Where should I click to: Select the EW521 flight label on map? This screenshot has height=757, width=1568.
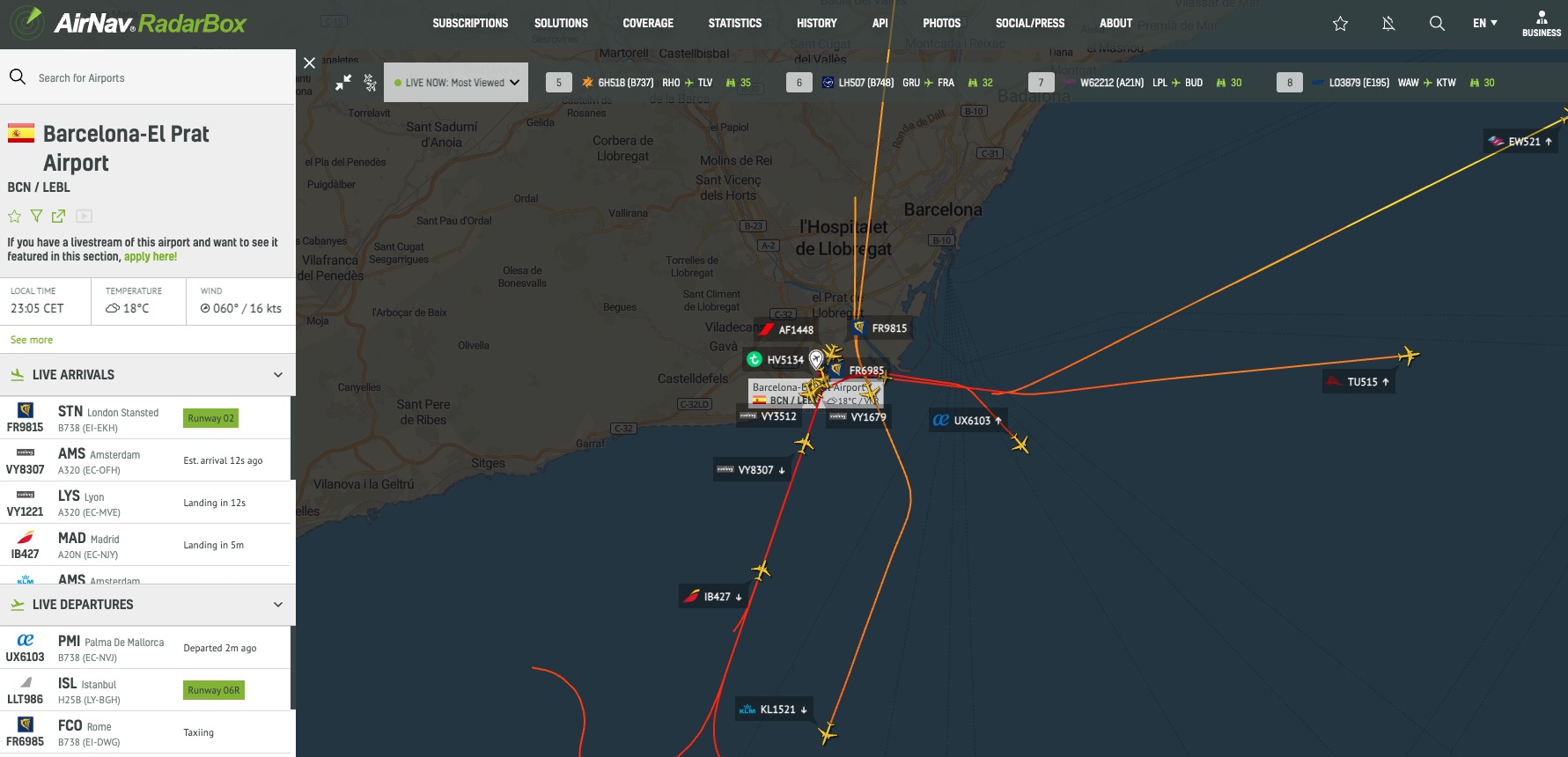pos(1521,142)
